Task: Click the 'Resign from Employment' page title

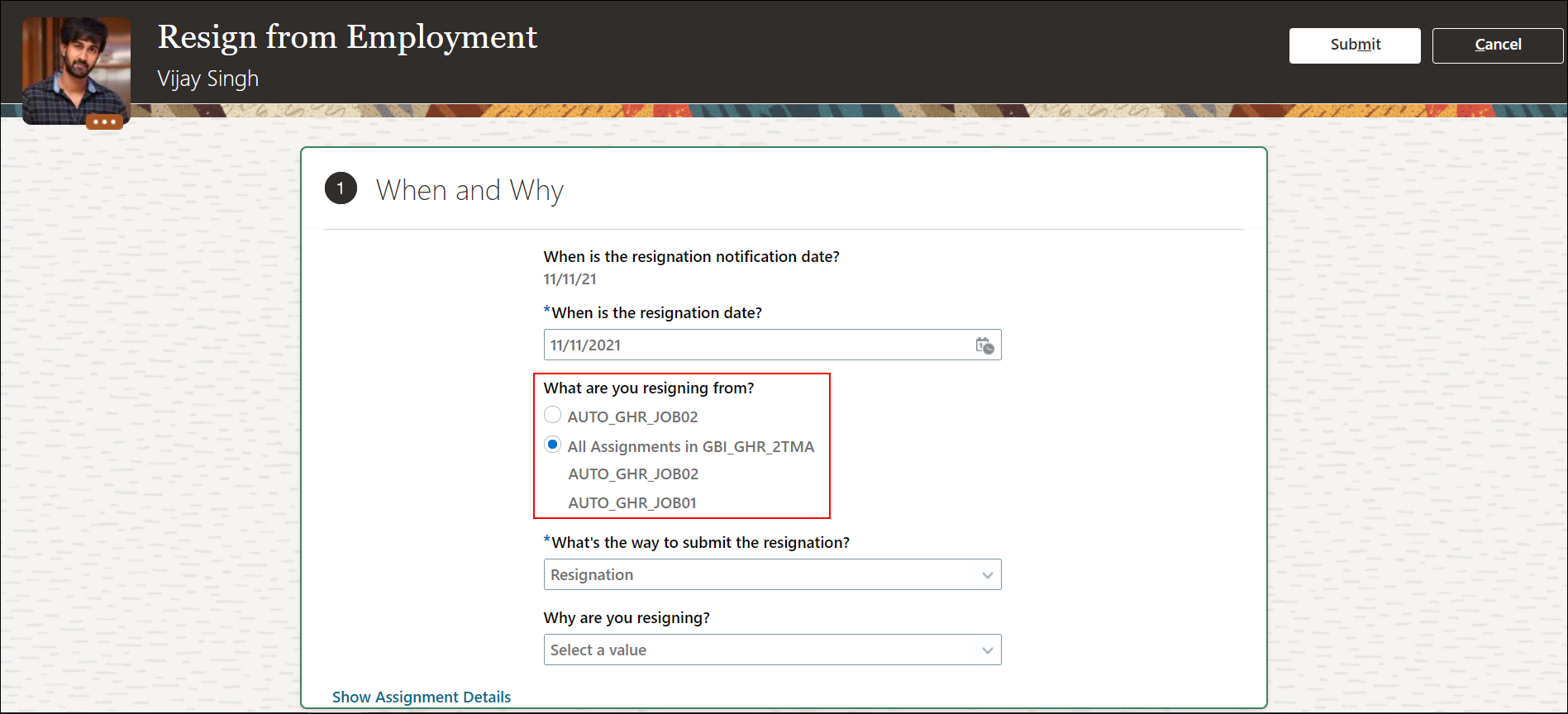Action: 347,37
